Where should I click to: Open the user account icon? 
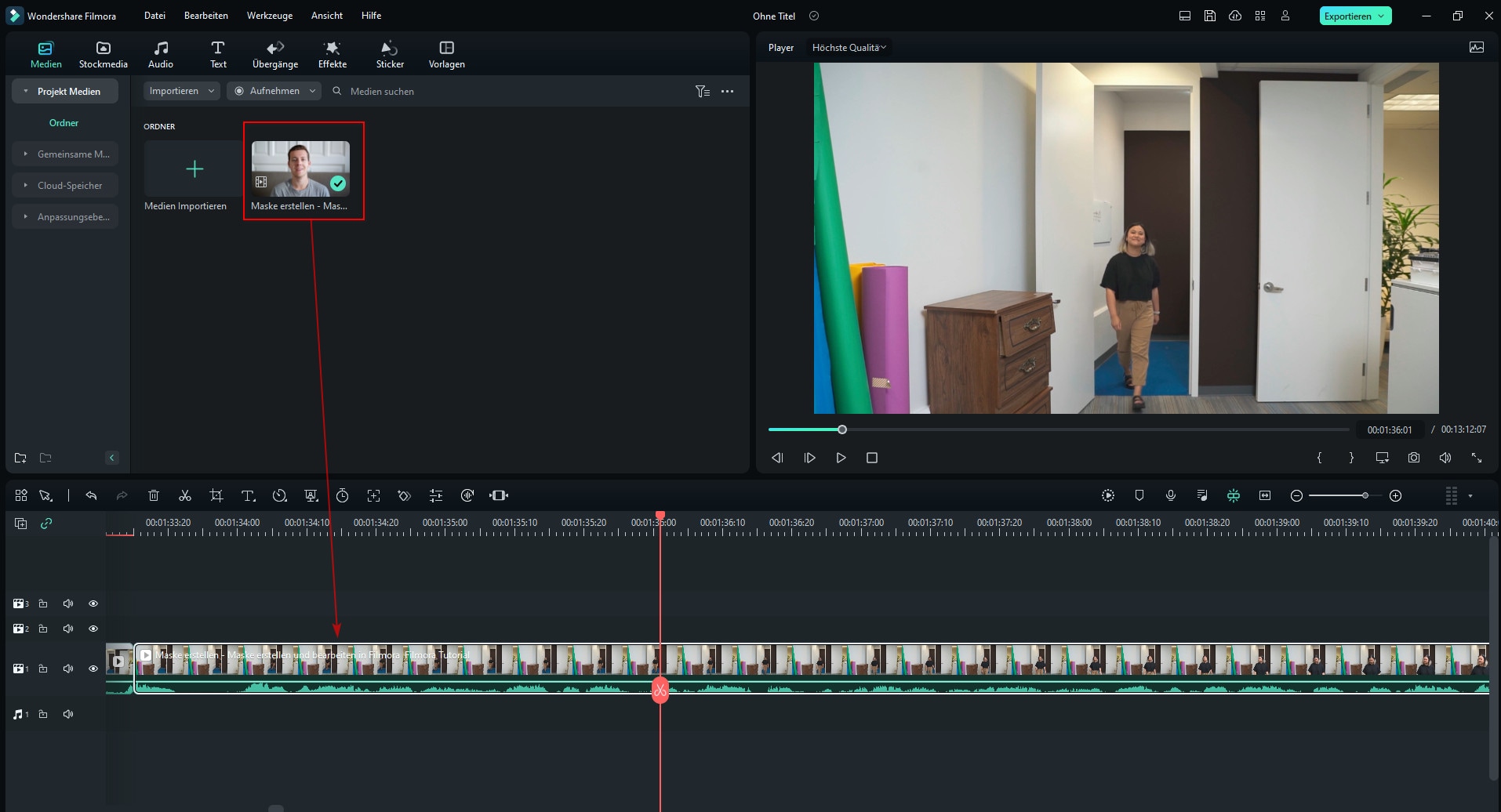coord(1285,16)
